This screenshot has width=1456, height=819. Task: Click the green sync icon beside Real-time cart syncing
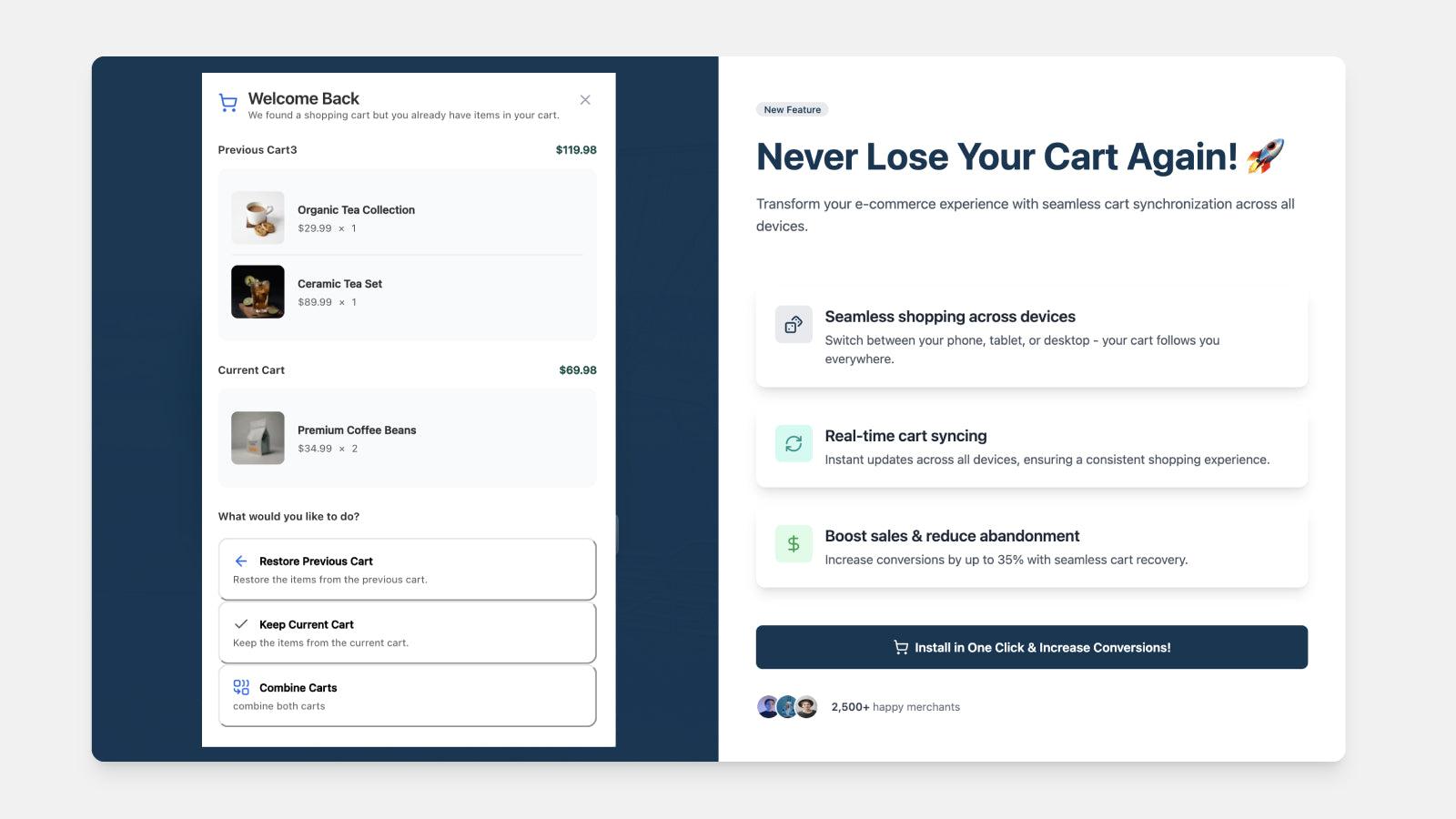793,443
